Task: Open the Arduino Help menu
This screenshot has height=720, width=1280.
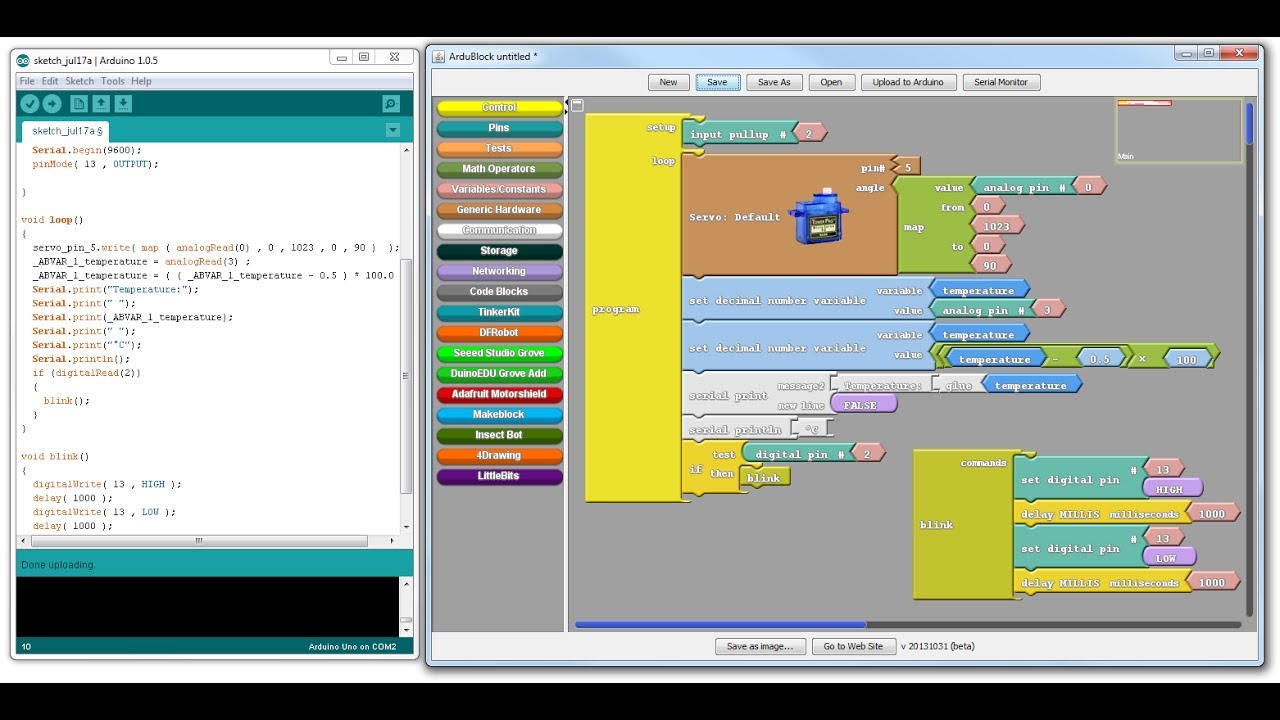Action: click(x=141, y=81)
